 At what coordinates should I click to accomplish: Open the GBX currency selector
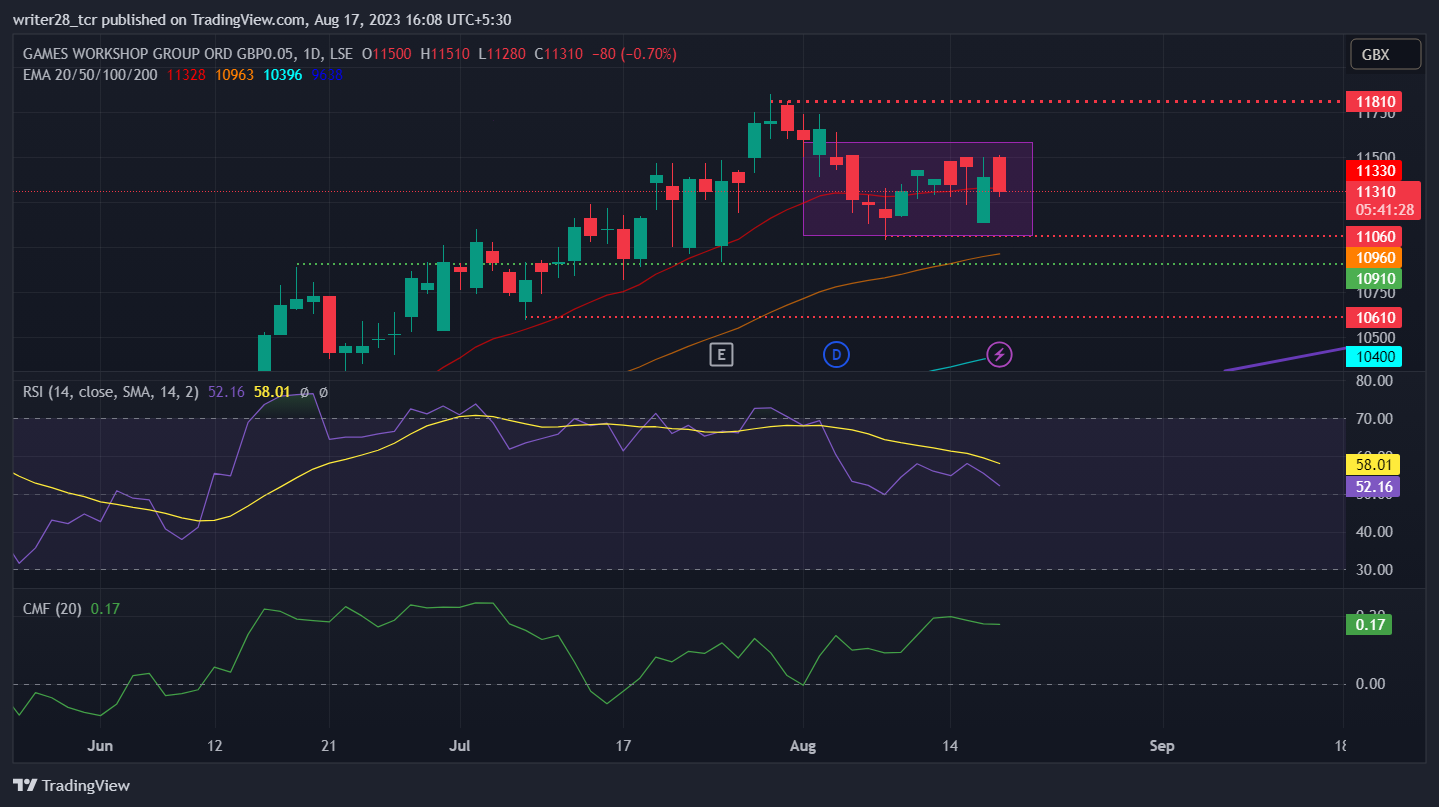click(x=1385, y=55)
